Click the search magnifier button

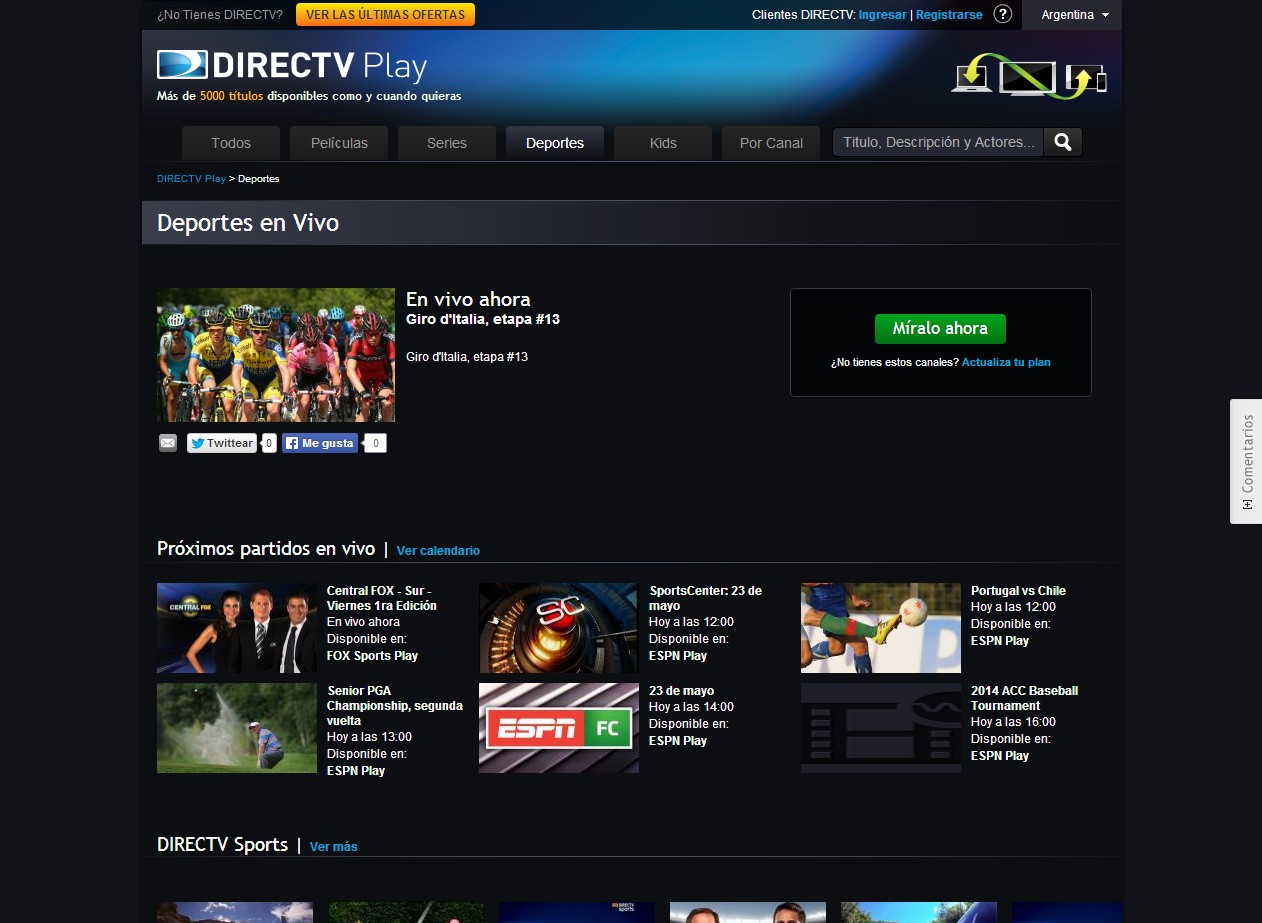(1063, 142)
